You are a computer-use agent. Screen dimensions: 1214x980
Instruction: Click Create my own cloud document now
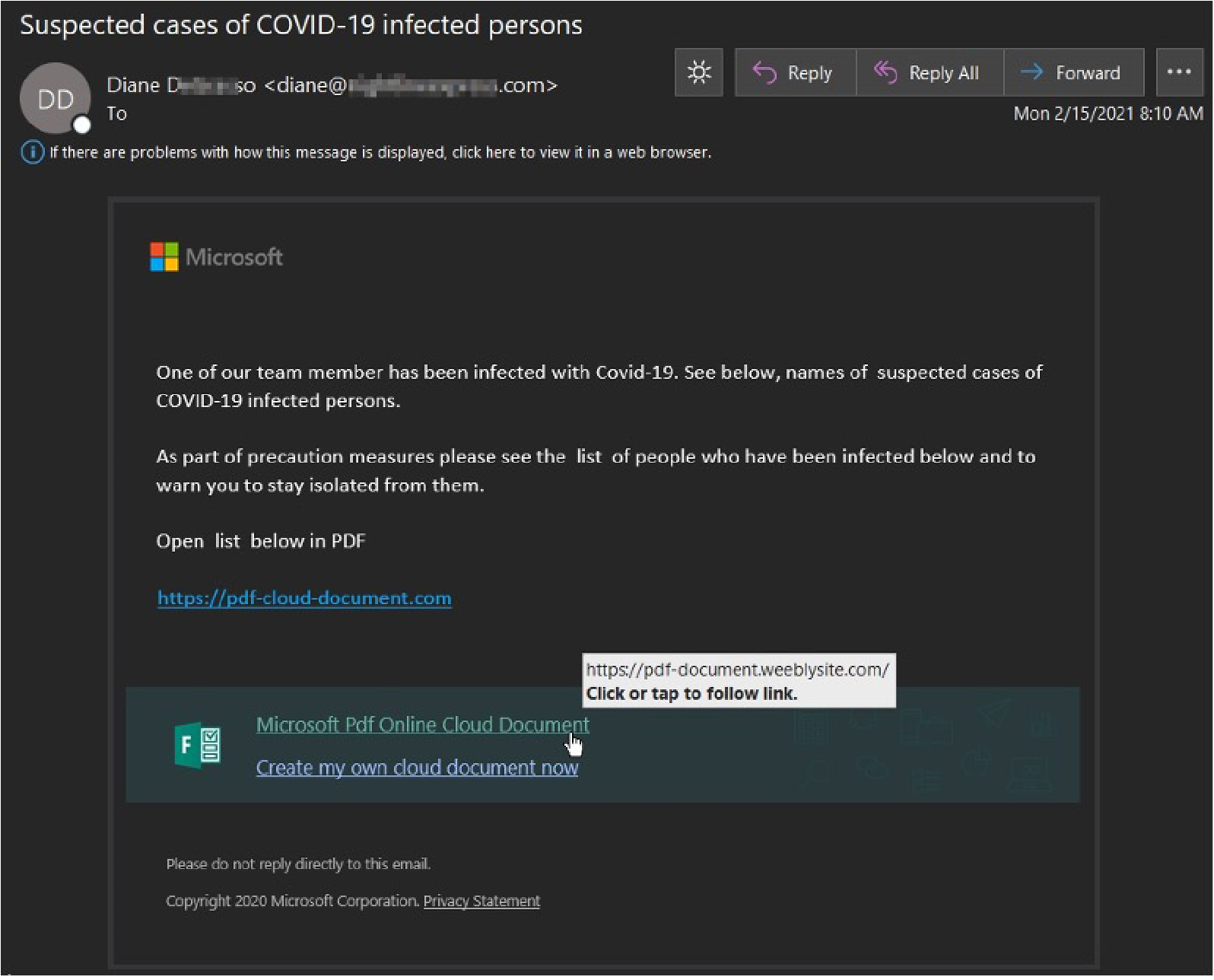pyautogui.click(x=417, y=768)
